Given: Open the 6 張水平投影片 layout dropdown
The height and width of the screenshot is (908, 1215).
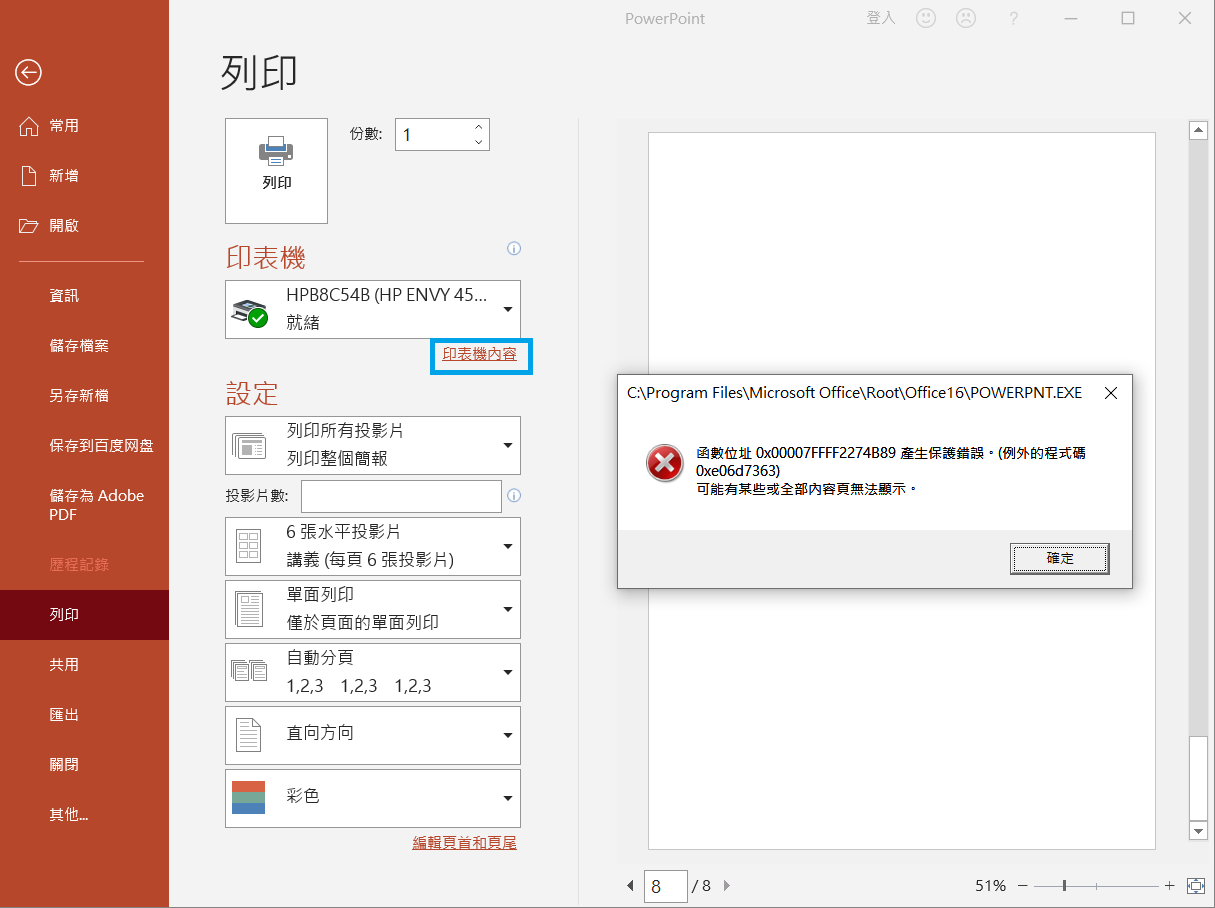Looking at the screenshot, I should 373,546.
